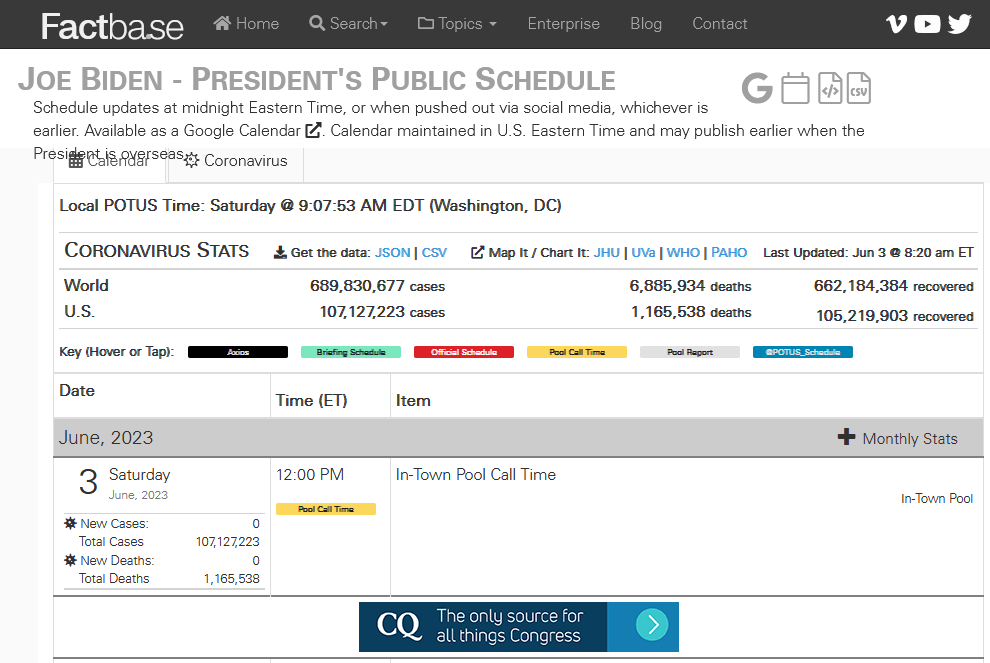This screenshot has height=663, width=990.
Task: Open the WHO map link
Action: (x=683, y=253)
